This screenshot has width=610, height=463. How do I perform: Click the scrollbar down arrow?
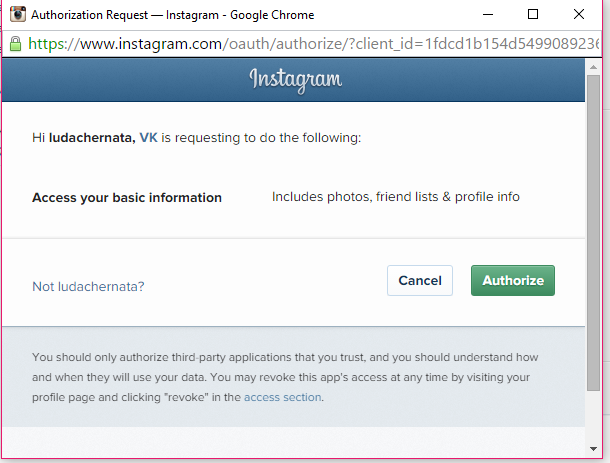tap(593, 449)
